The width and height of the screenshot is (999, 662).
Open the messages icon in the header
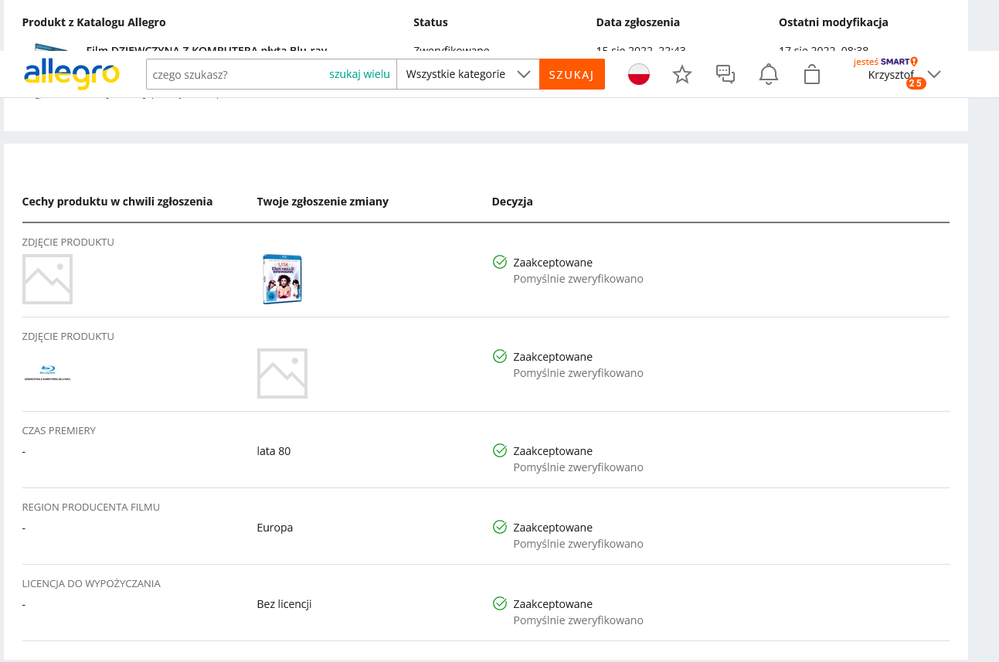tap(725, 73)
